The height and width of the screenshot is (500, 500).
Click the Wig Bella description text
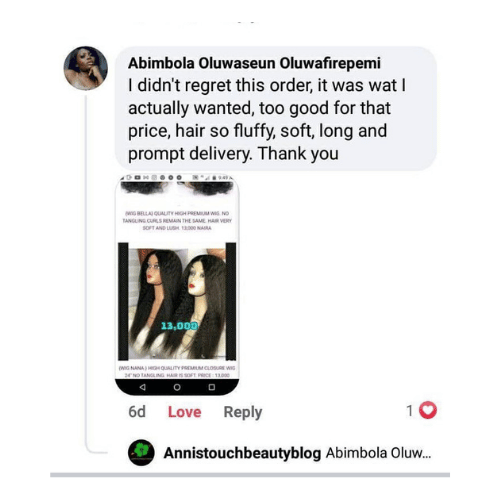177,220
